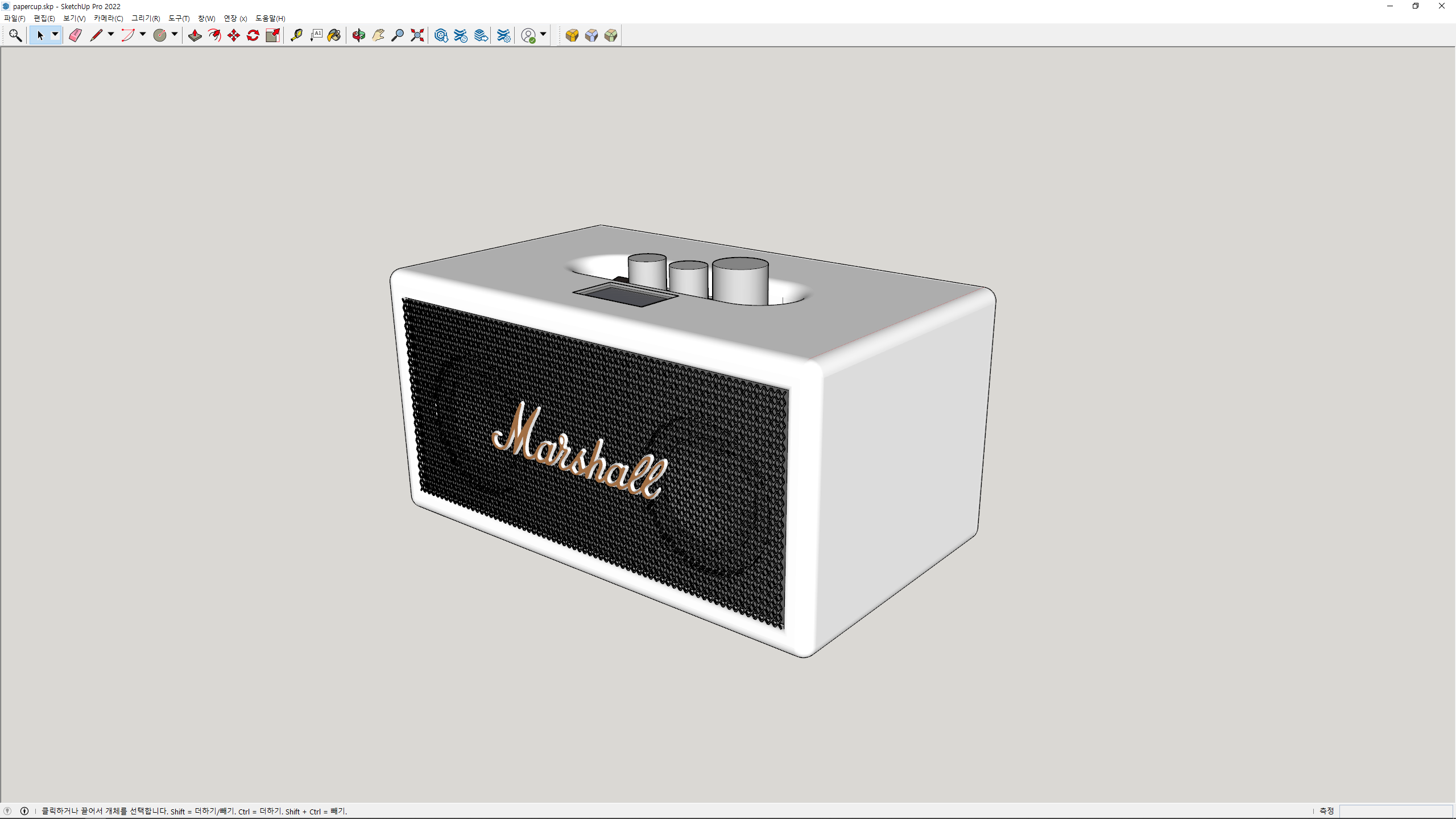This screenshot has width=1456, height=819.
Task: Open 3D Warehouse from toolbar
Action: [x=441, y=35]
